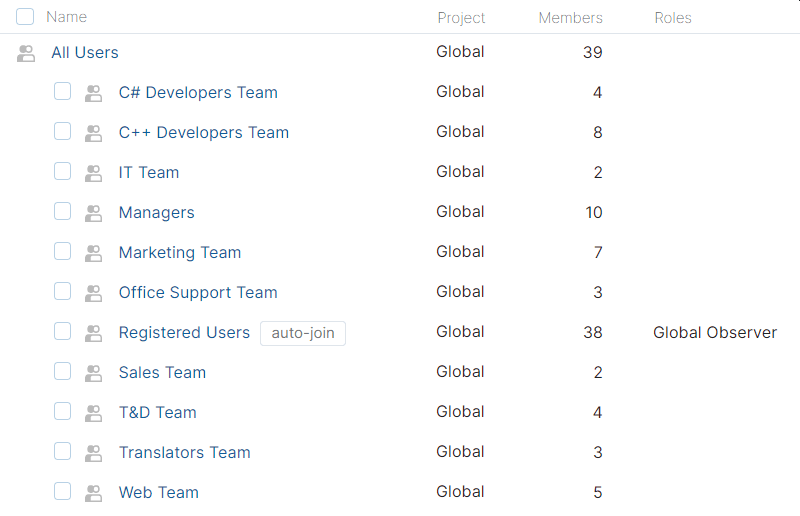Viewport: 800px width, 516px height.
Task: Open the Web Team link
Action: [159, 493]
